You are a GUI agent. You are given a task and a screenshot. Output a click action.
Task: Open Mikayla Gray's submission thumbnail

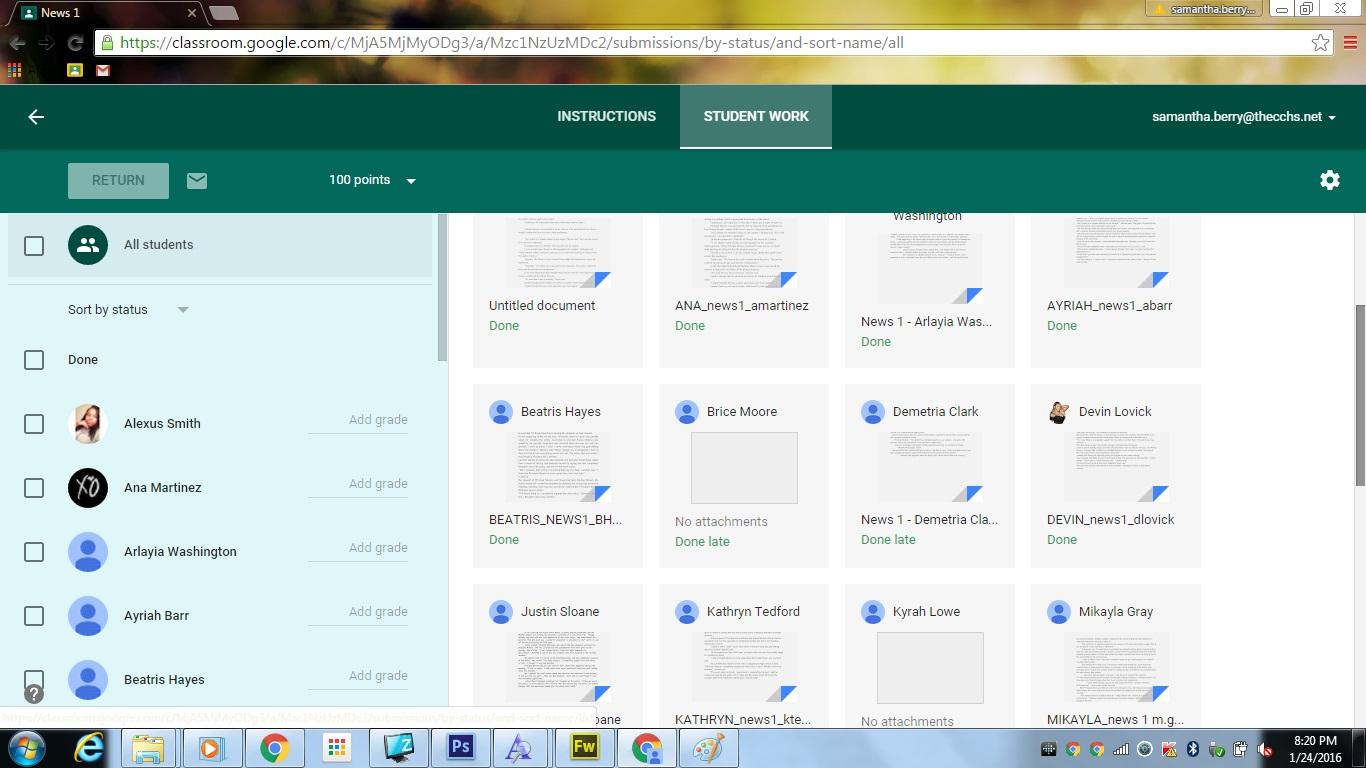pyautogui.click(x=1116, y=667)
